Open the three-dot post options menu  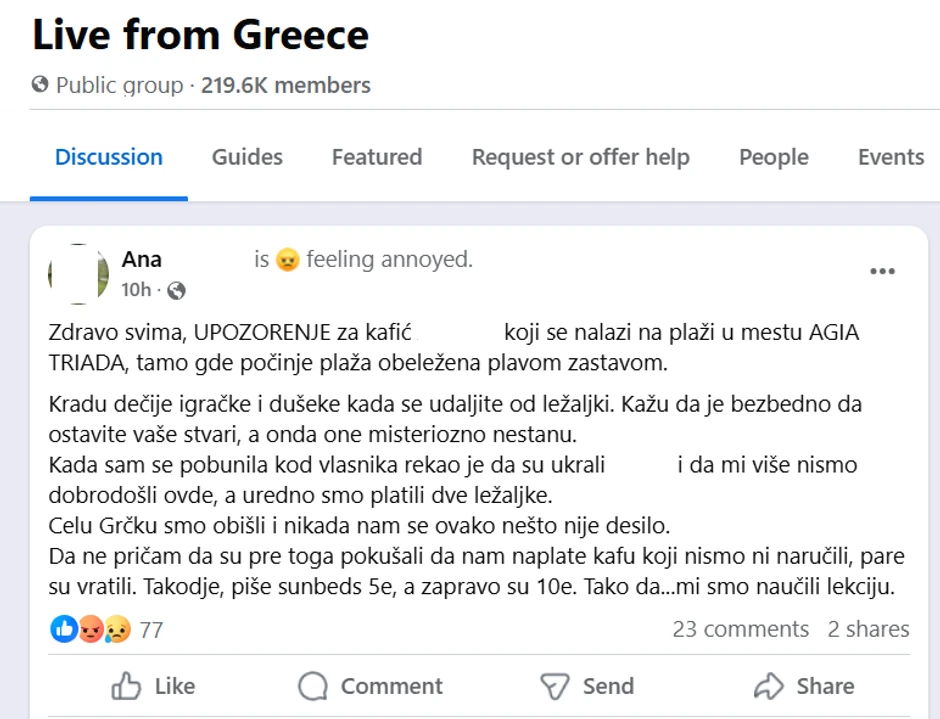click(x=882, y=272)
